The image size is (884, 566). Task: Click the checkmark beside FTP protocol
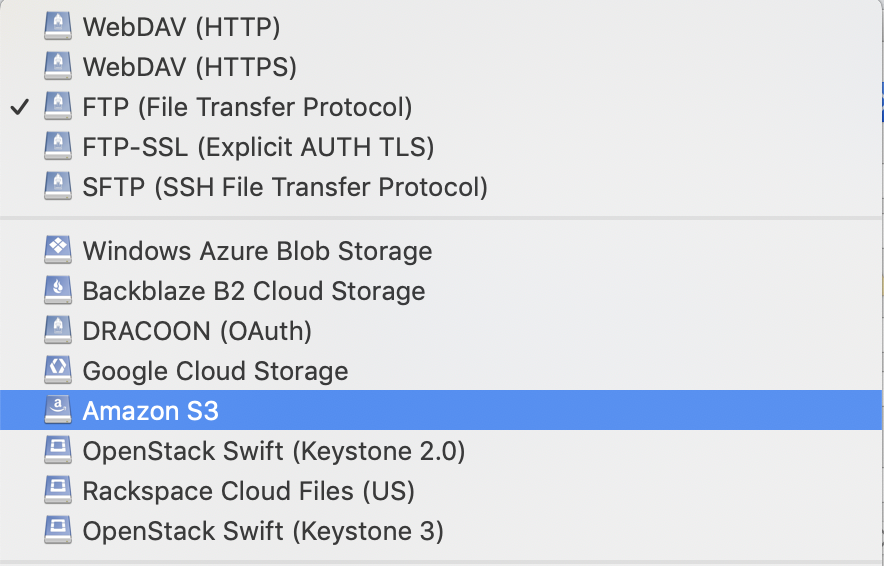click(x=20, y=107)
